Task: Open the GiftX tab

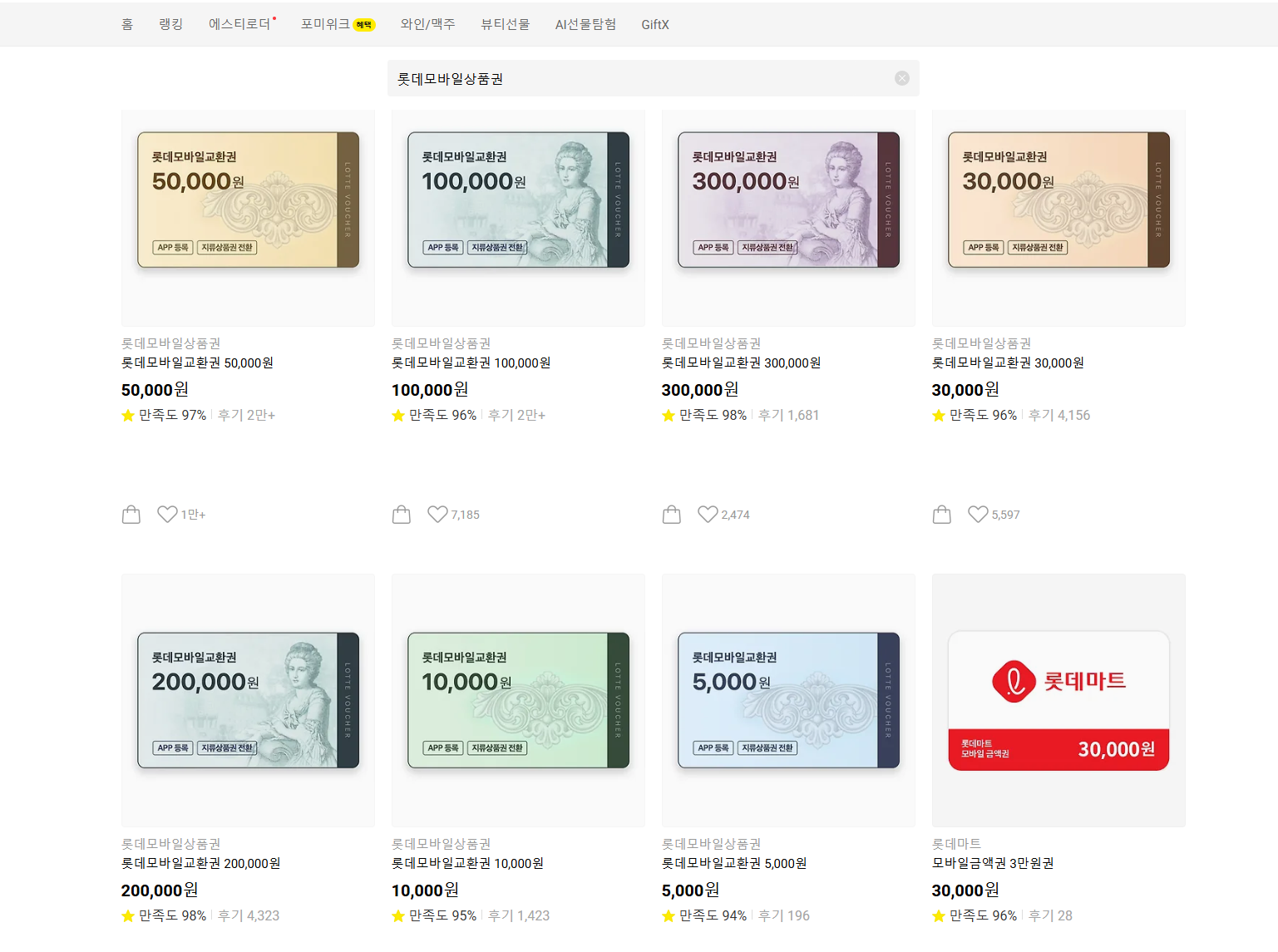Action: tap(655, 24)
